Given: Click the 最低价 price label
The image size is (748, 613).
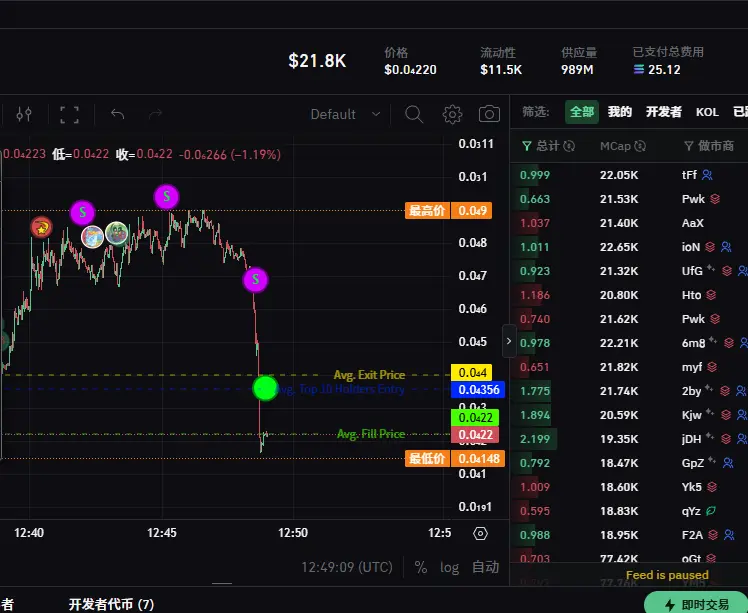Looking at the screenshot, I should [427, 458].
